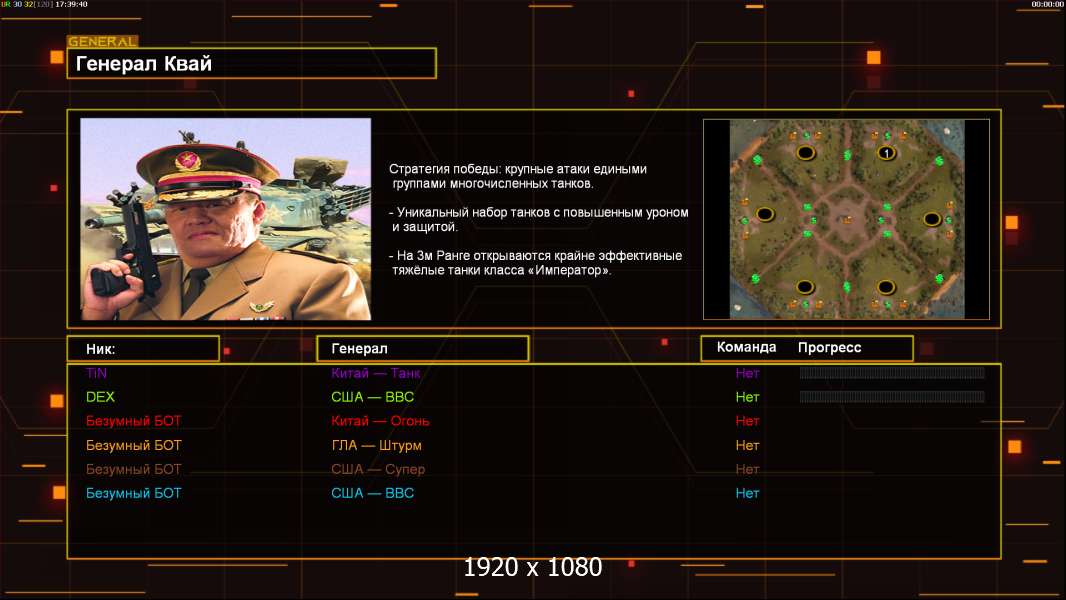1066x600 pixels.
Task: Click the orange 'Нет' team value
Action: 747,446
